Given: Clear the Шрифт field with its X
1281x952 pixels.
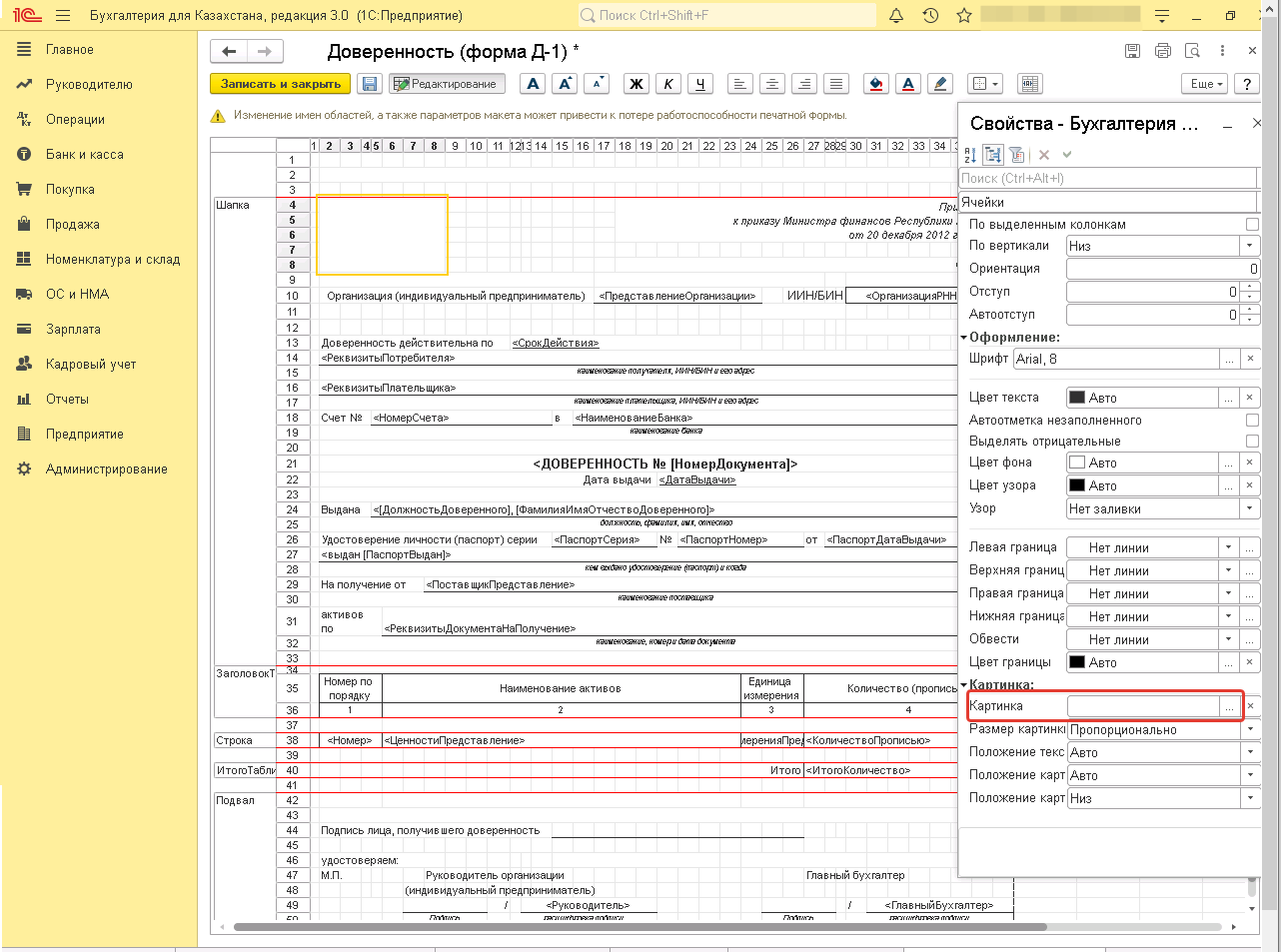Looking at the screenshot, I should pos(1249,359).
